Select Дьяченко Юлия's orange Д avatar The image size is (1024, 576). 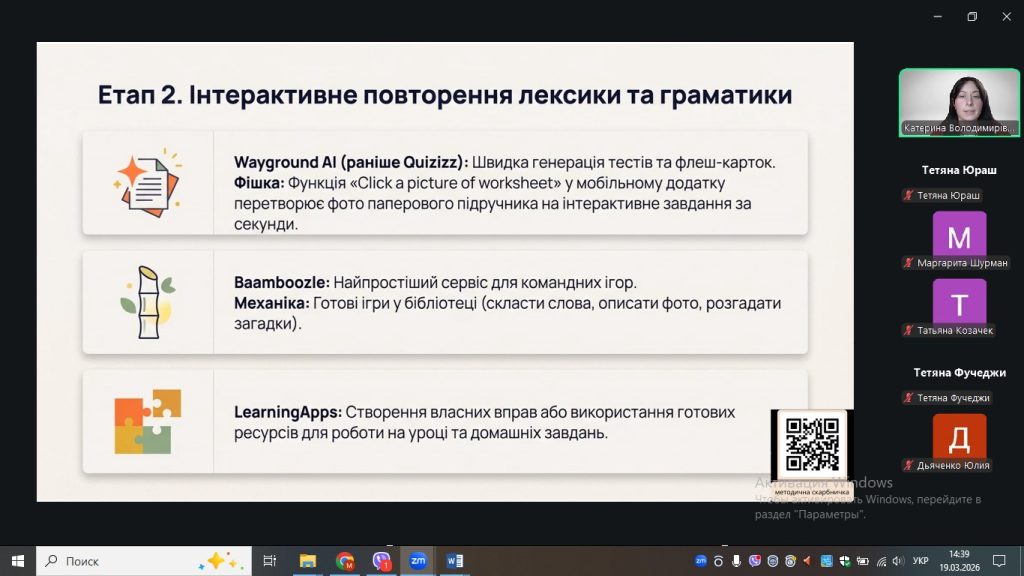(959, 437)
